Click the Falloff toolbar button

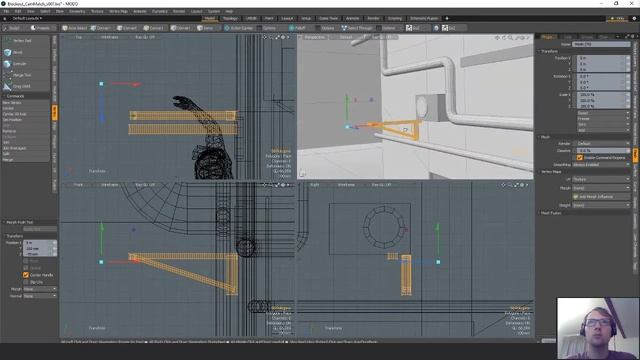(297, 28)
